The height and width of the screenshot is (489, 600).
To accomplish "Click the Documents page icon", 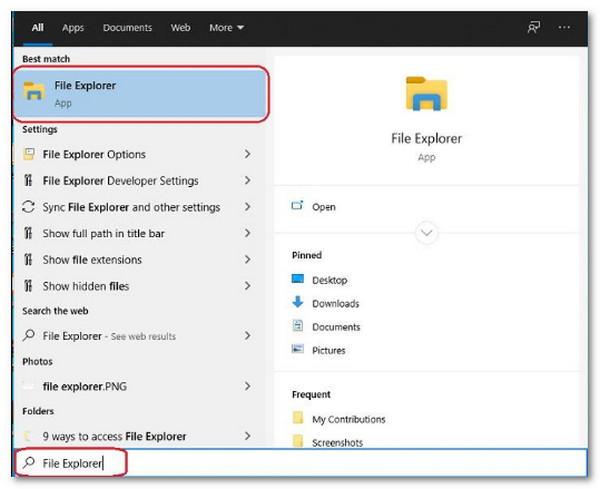I will click(x=298, y=325).
